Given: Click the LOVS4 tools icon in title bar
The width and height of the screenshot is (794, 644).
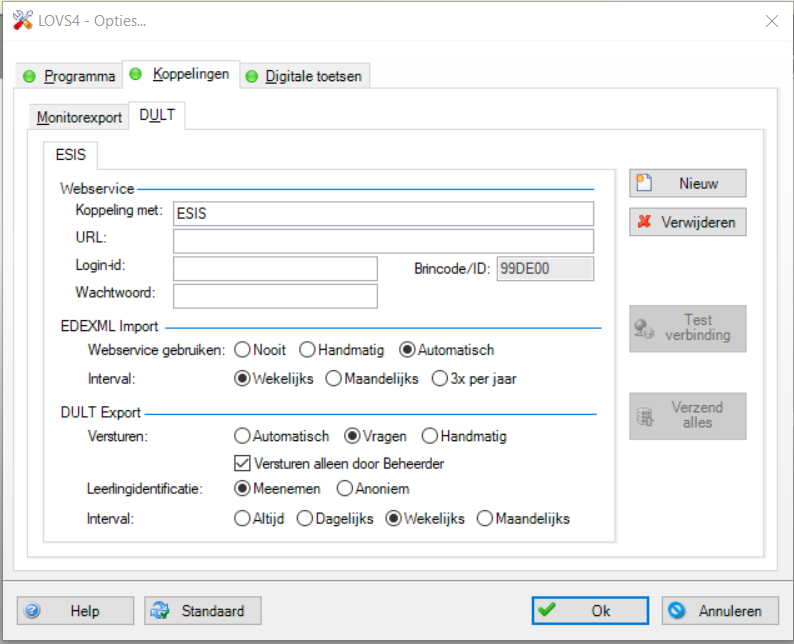Looking at the screenshot, I should [x=23, y=20].
